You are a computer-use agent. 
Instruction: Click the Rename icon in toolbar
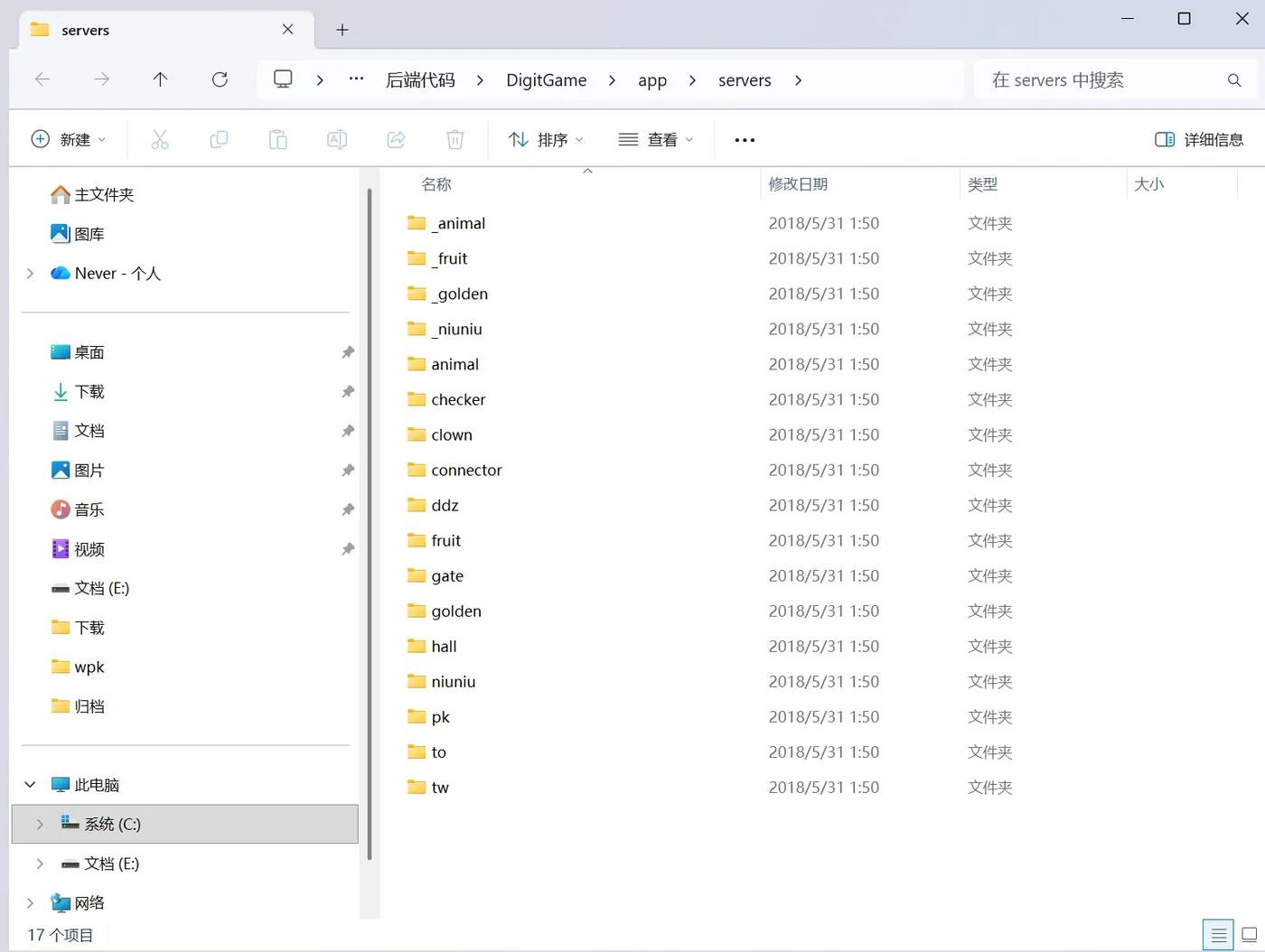click(x=337, y=139)
